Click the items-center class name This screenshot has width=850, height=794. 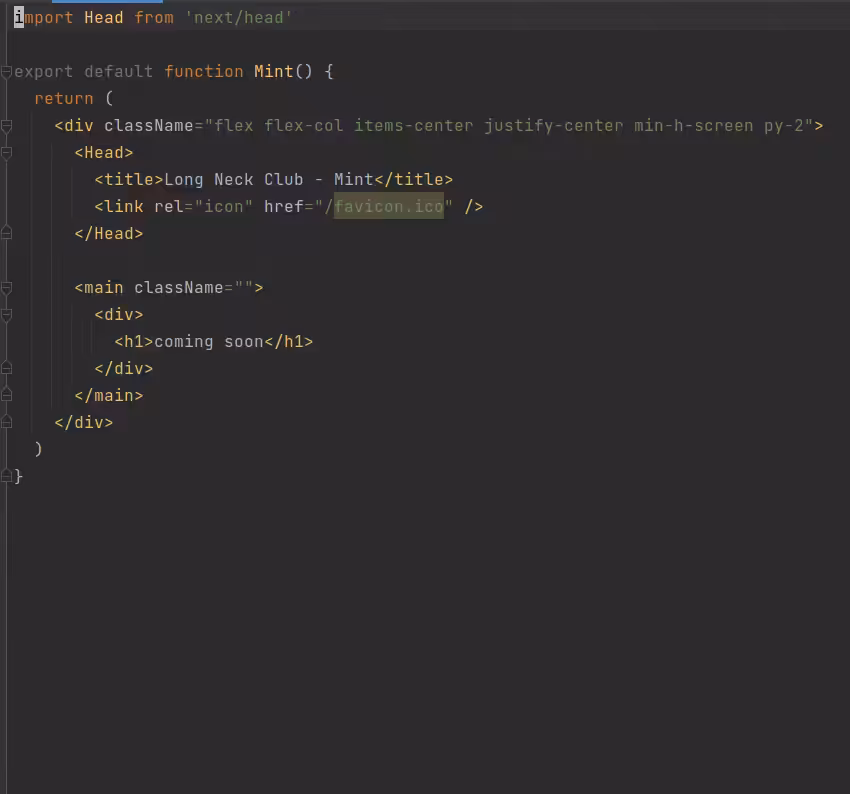[x=413, y=126]
